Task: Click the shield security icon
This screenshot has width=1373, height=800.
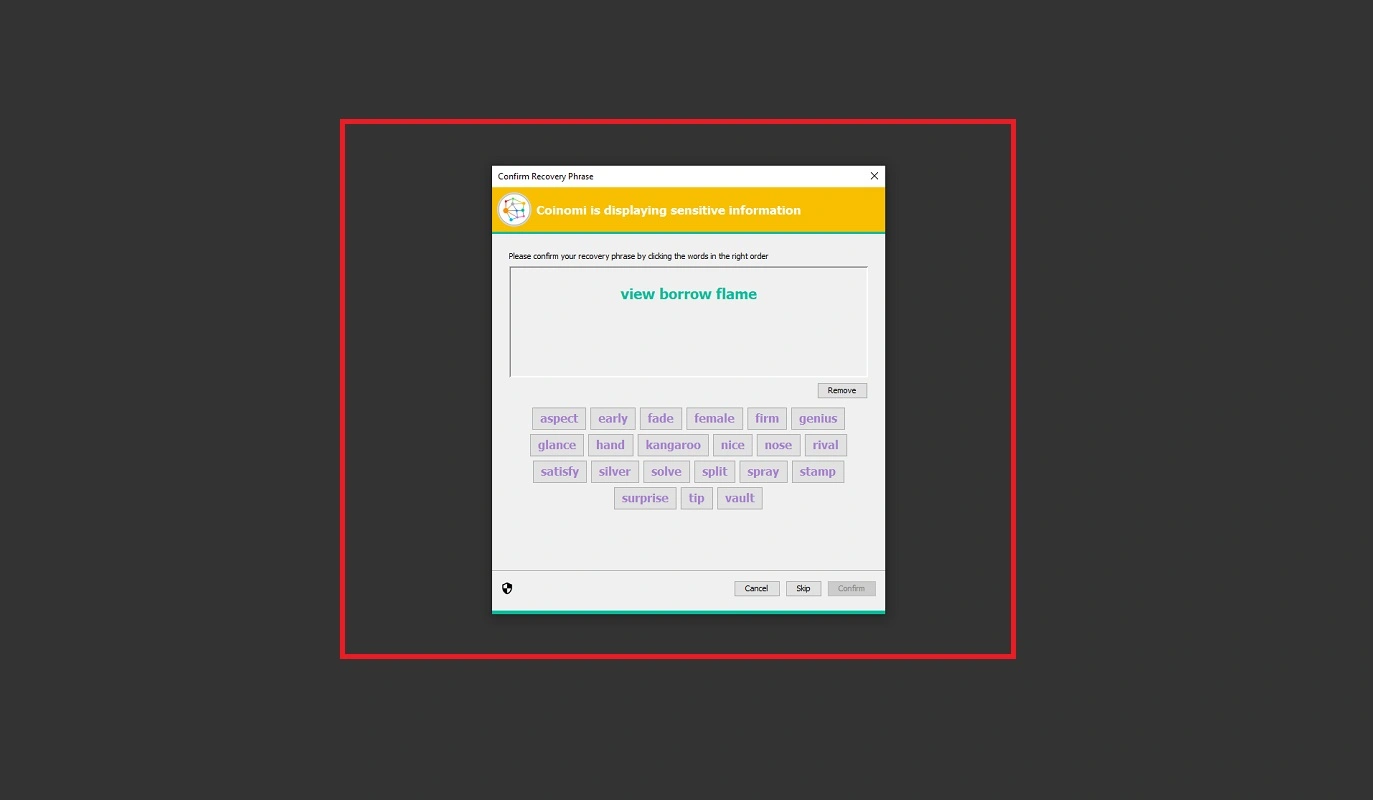Action: click(507, 588)
